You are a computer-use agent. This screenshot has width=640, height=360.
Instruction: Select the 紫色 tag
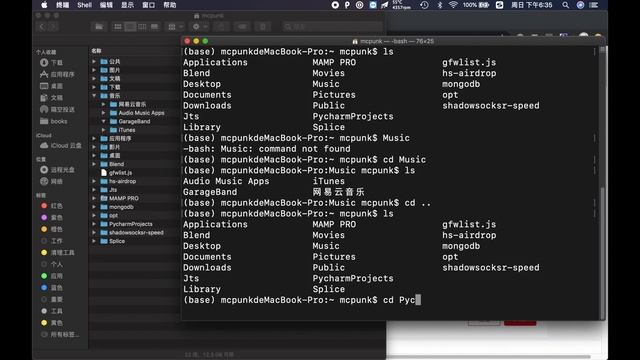tap(51, 218)
